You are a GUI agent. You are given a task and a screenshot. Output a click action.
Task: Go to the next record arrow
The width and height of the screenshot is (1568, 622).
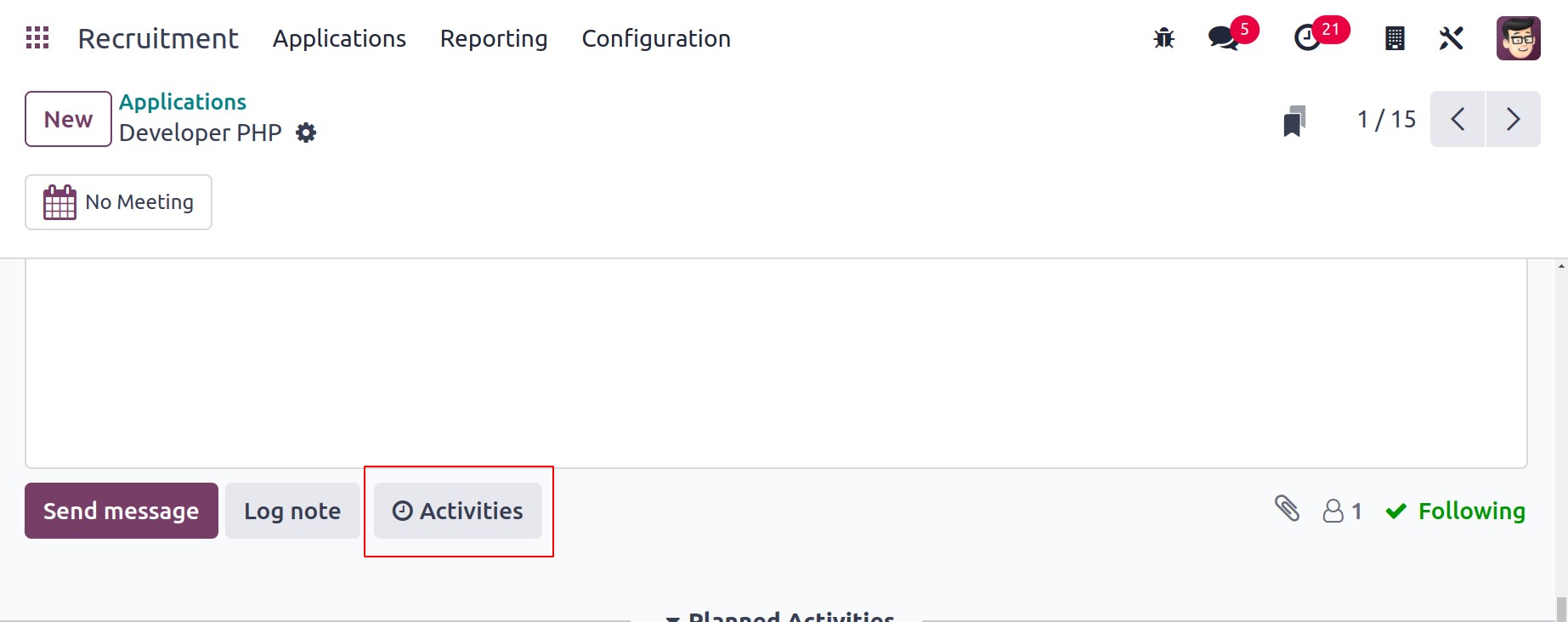1513,119
